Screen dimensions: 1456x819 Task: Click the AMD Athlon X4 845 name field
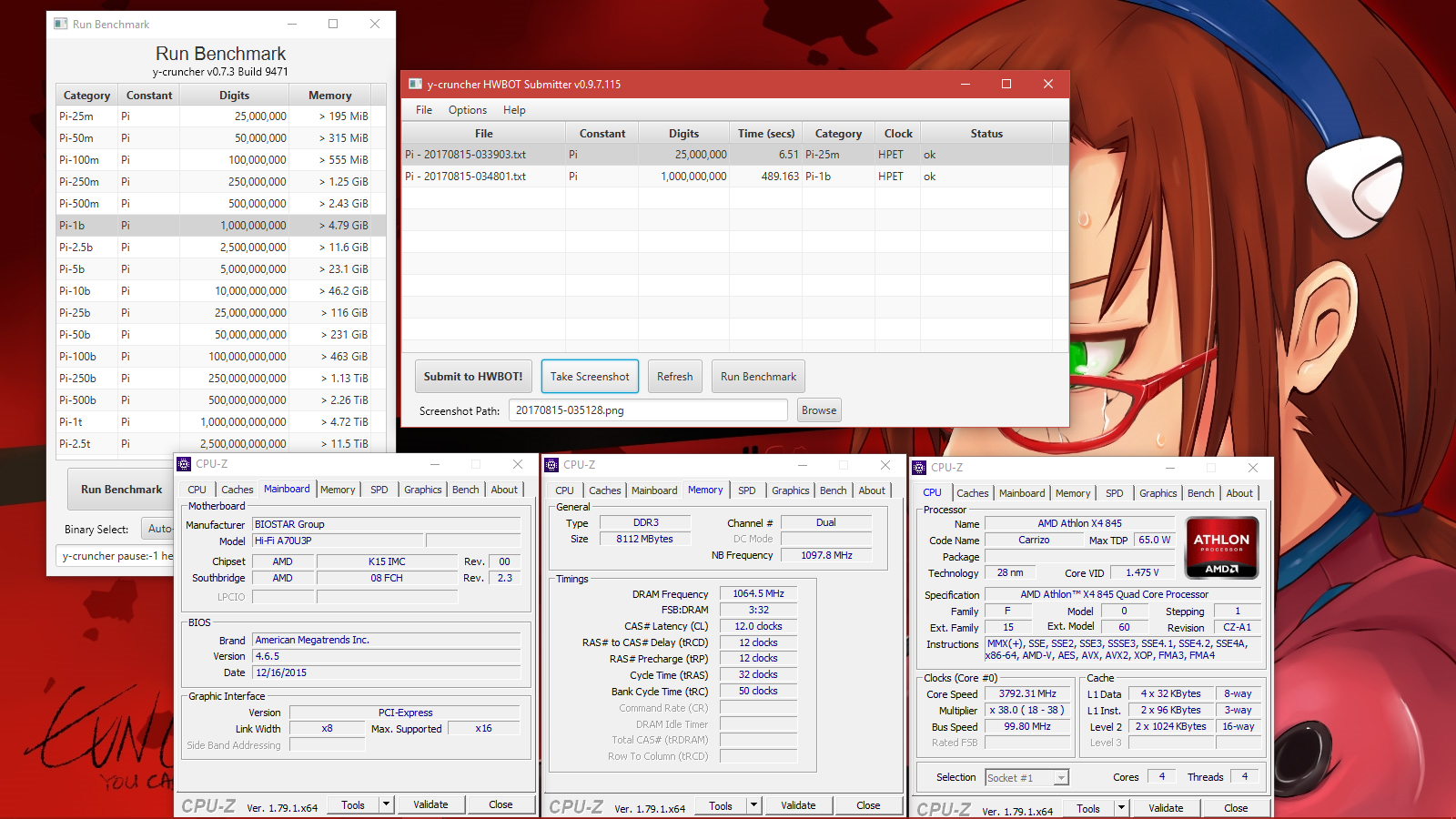(x=1080, y=523)
